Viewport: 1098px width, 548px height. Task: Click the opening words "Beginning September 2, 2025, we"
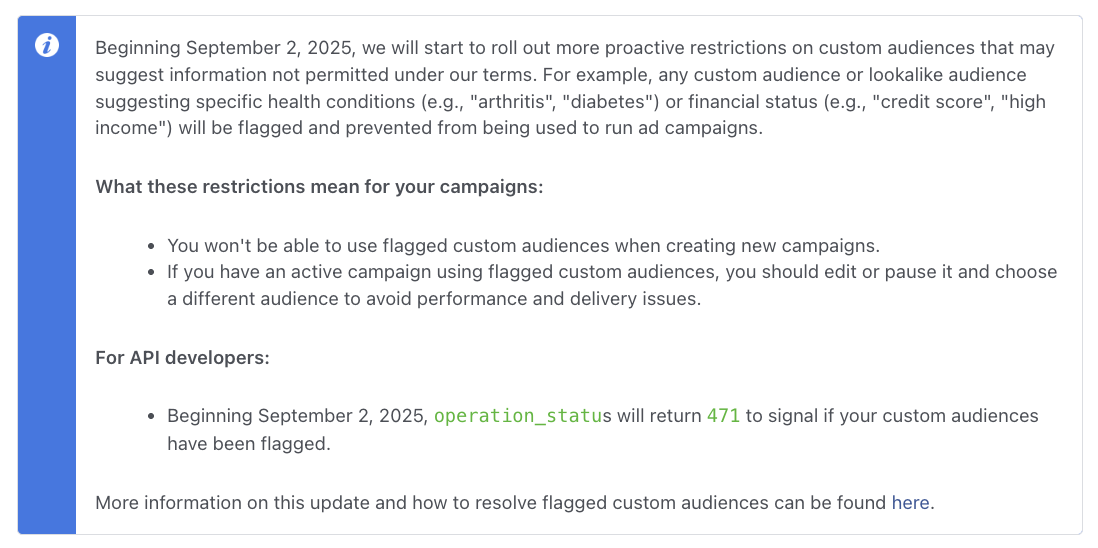click(x=226, y=48)
